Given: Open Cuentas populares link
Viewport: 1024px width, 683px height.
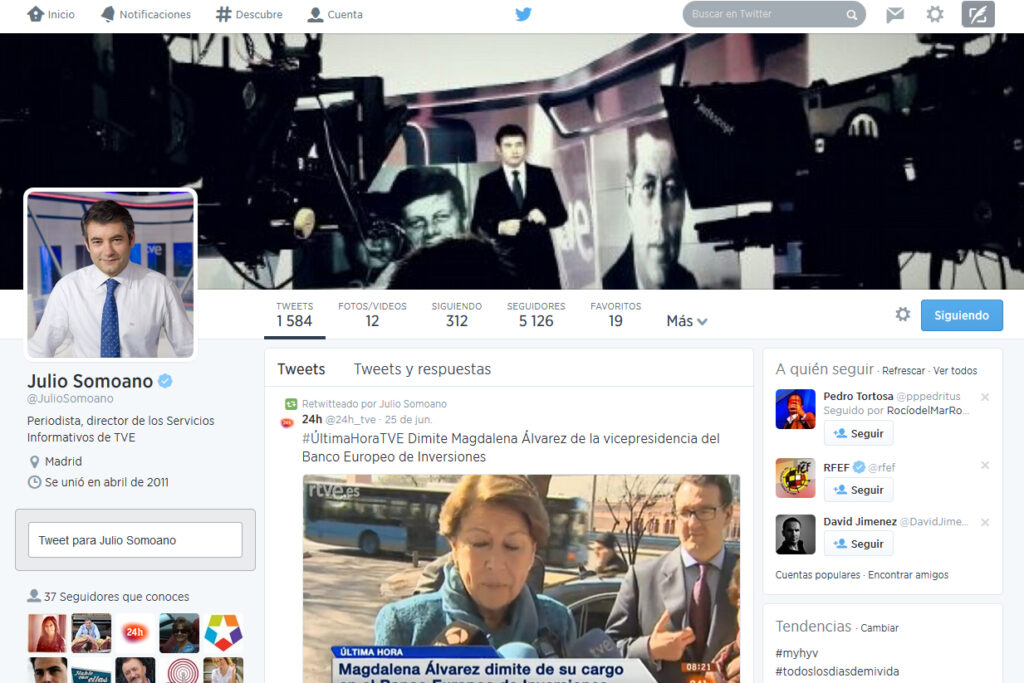Looking at the screenshot, I should coord(818,575).
